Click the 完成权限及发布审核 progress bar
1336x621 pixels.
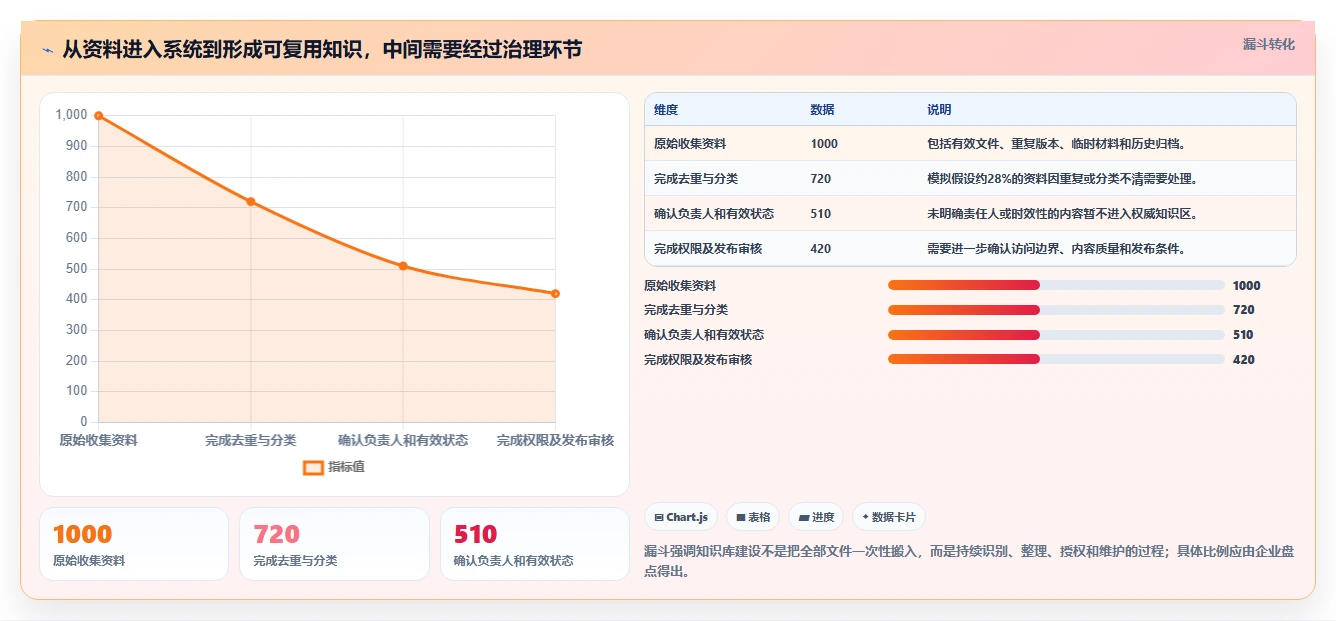pos(1056,359)
